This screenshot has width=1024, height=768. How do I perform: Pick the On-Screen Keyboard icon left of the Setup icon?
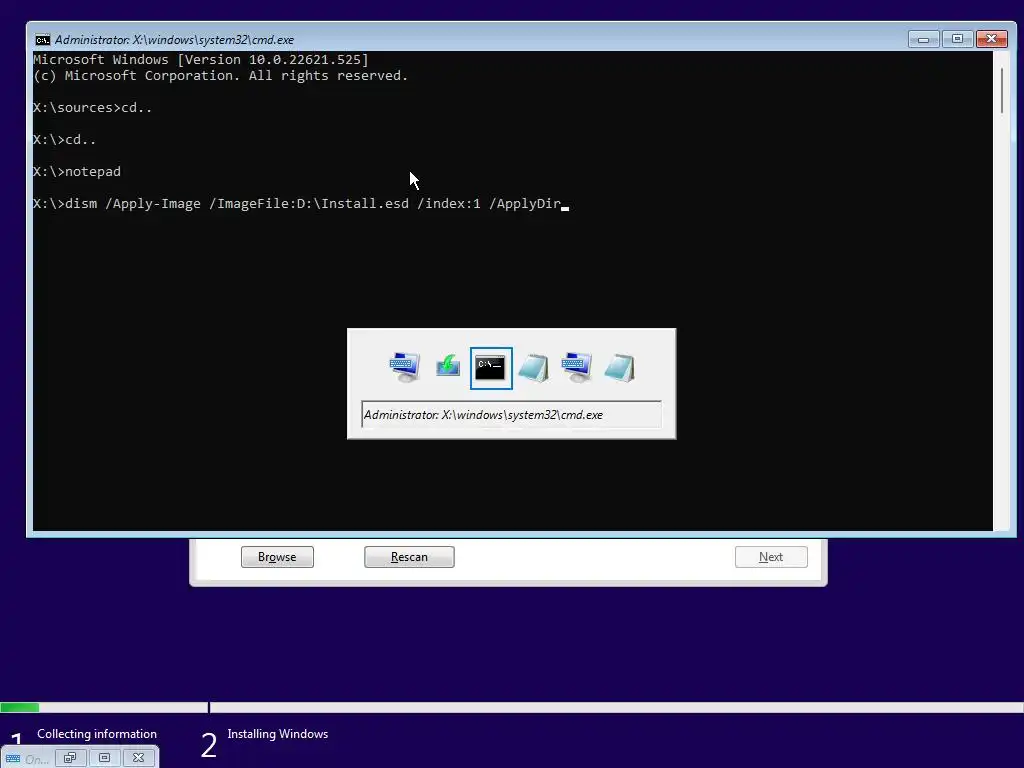[404, 367]
